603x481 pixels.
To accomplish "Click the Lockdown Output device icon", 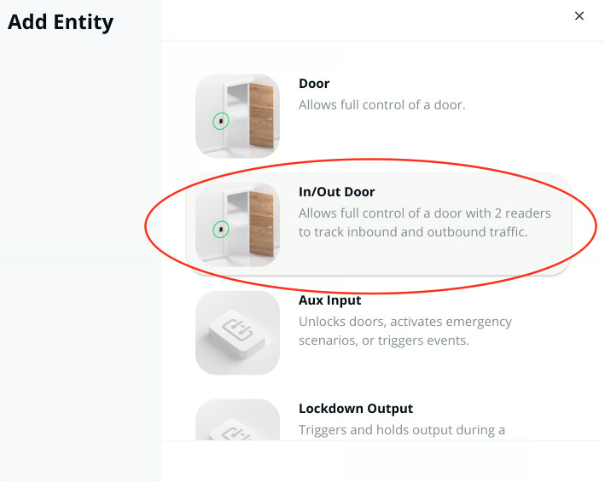I will coord(237,420).
